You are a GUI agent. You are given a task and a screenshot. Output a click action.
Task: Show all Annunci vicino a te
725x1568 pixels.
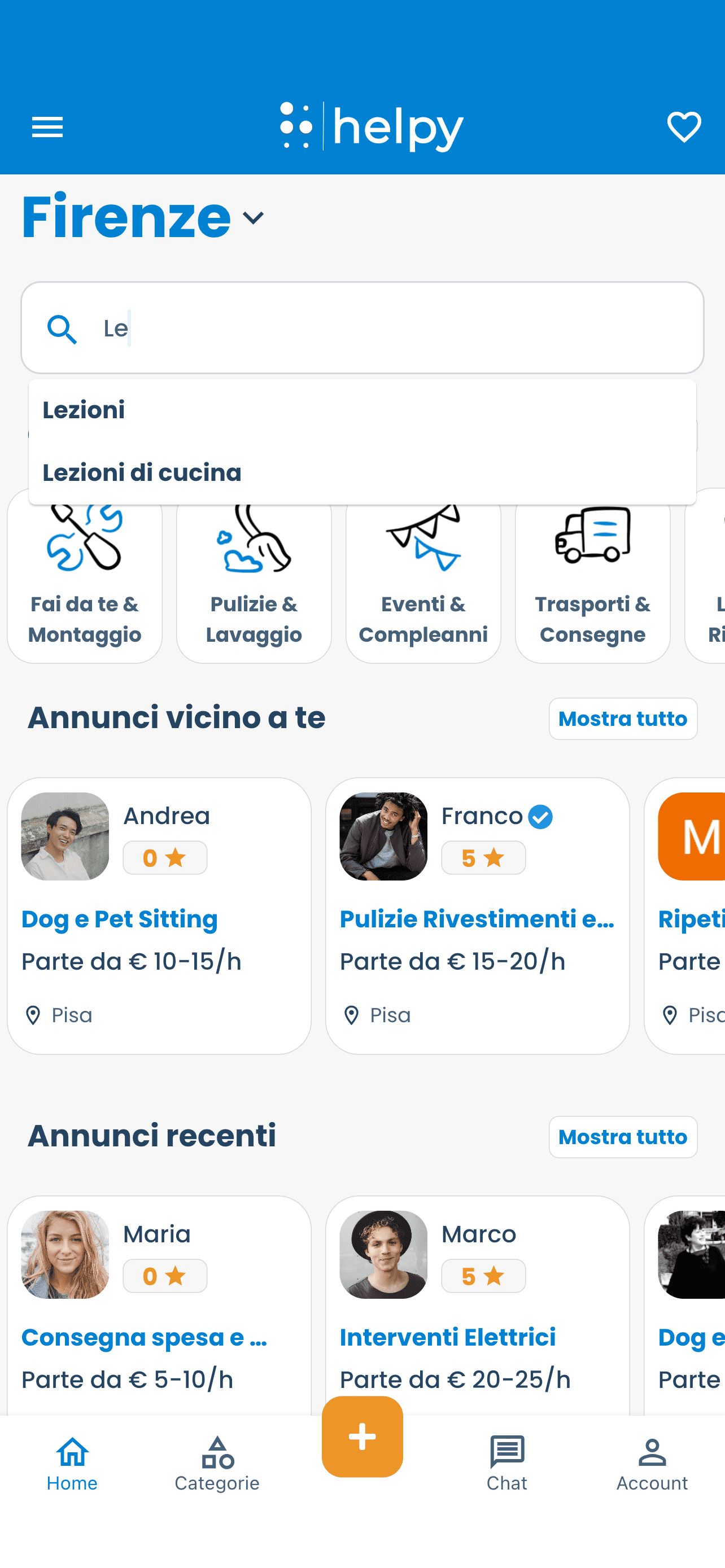click(623, 719)
